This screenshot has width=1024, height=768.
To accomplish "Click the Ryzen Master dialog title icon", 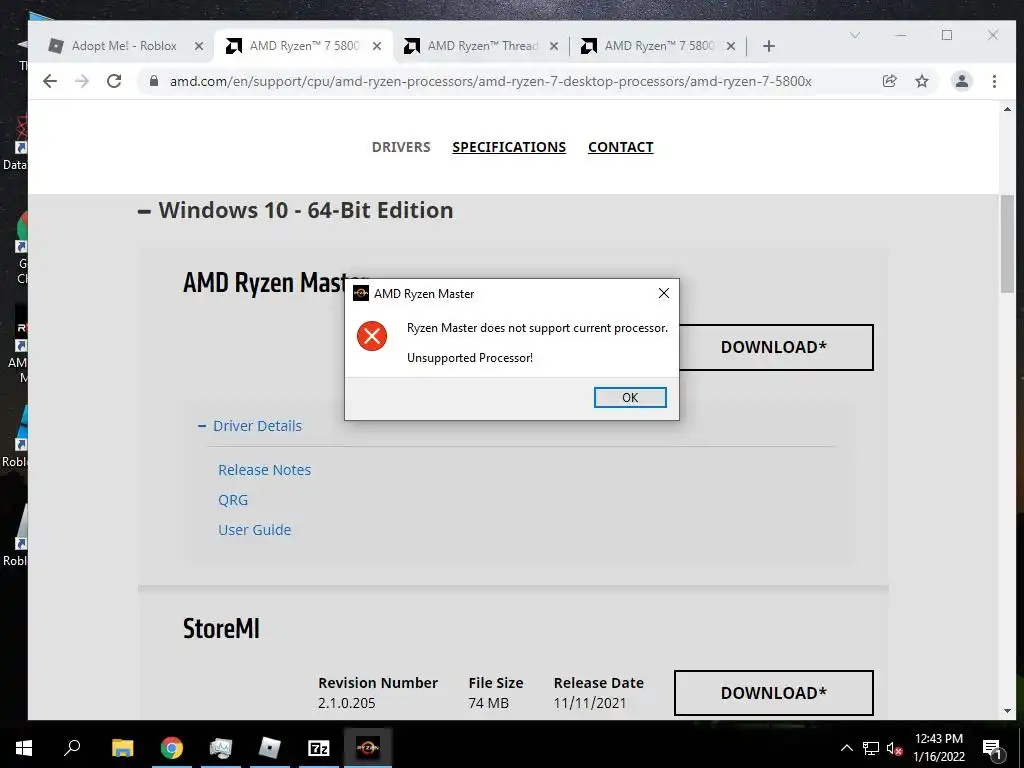I will point(360,293).
